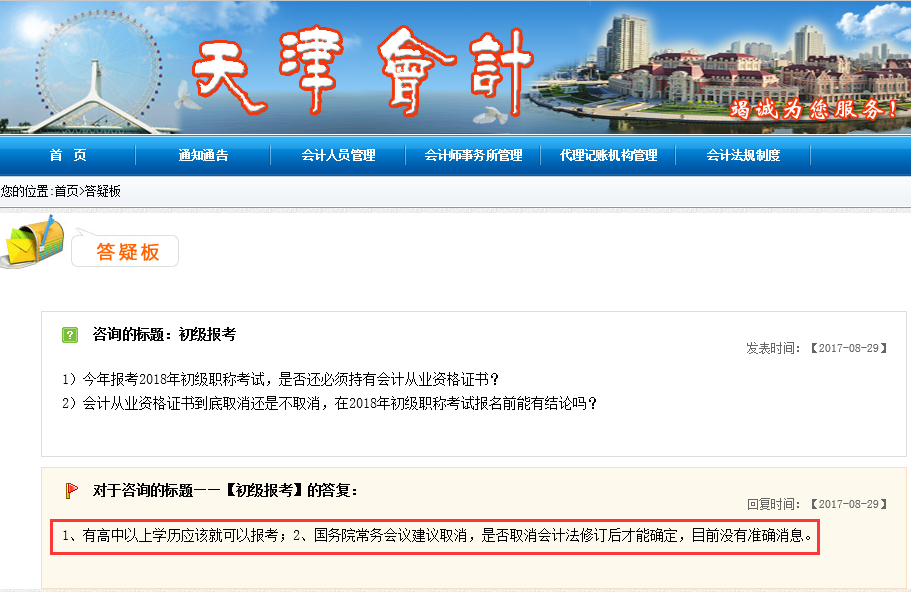Click the mailbox icon beside 答疑板
This screenshot has width=911, height=592.
[33, 242]
